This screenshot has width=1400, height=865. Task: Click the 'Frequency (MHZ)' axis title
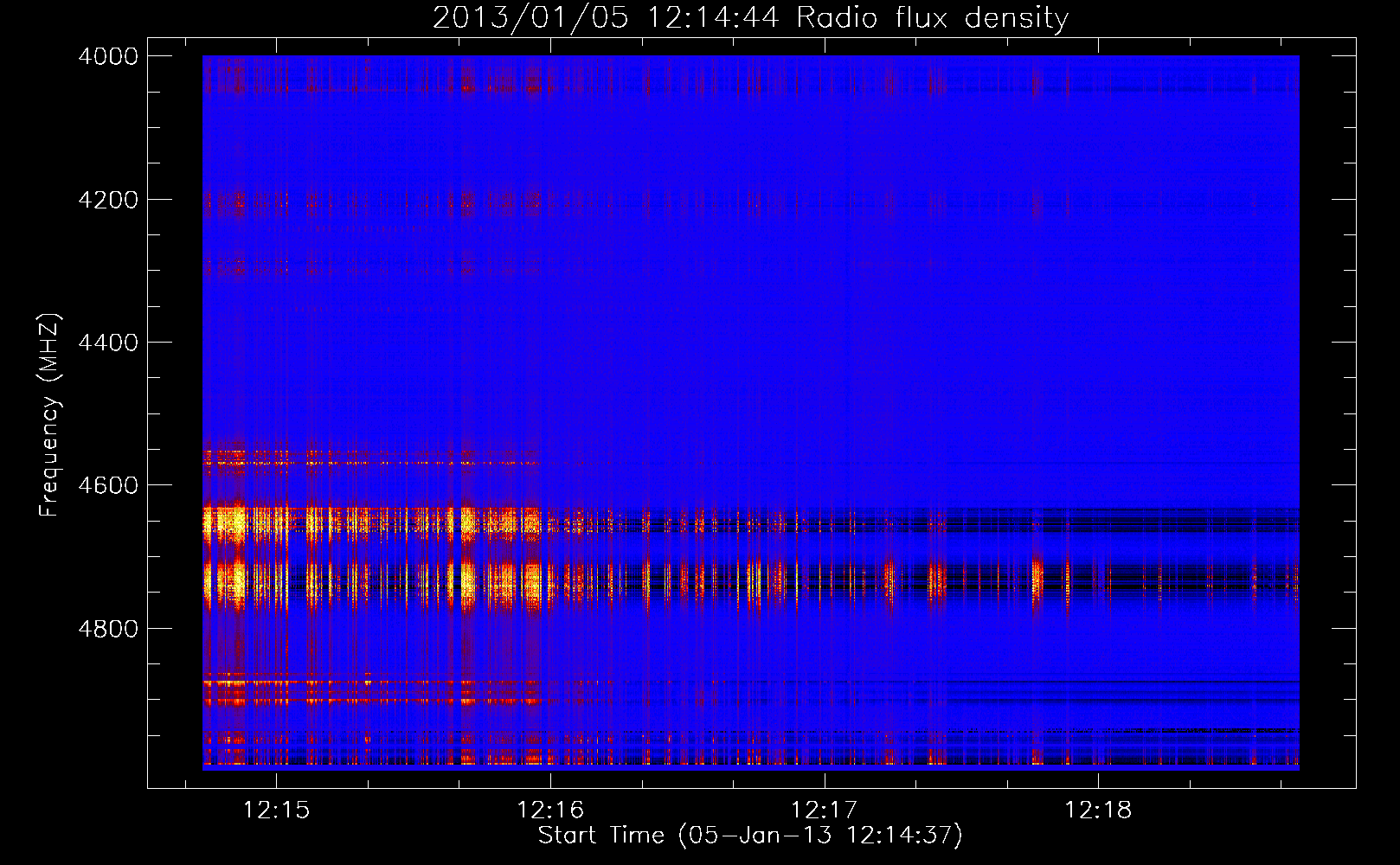pyautogui.click(x=50, y=415)
